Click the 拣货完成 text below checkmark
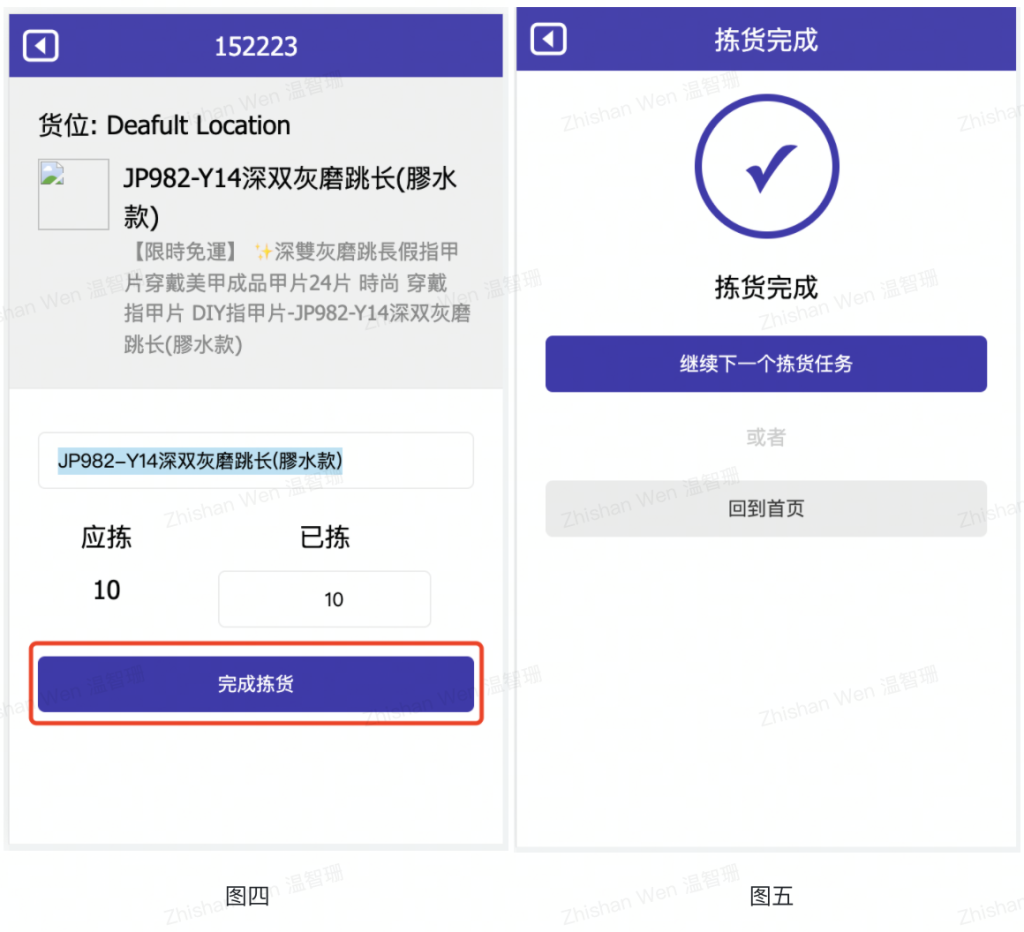This screenshot has height=932, width=1024. click(x=765, y=287)
